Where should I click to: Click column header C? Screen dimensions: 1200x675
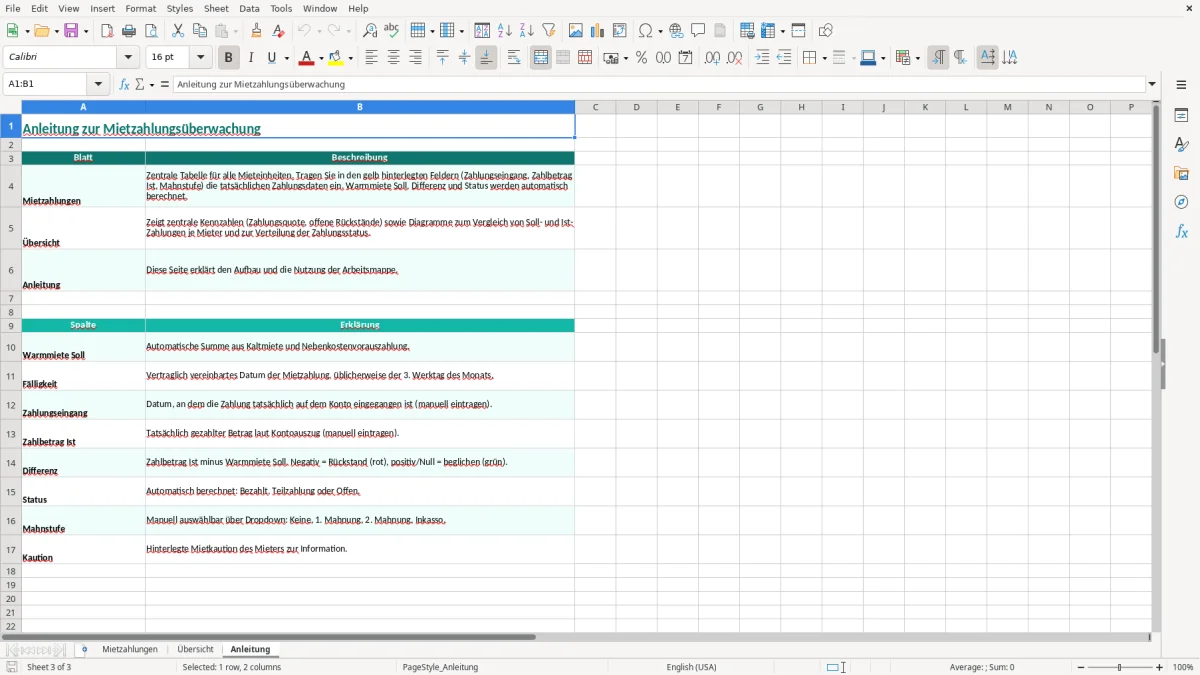[x=595, y=107]
